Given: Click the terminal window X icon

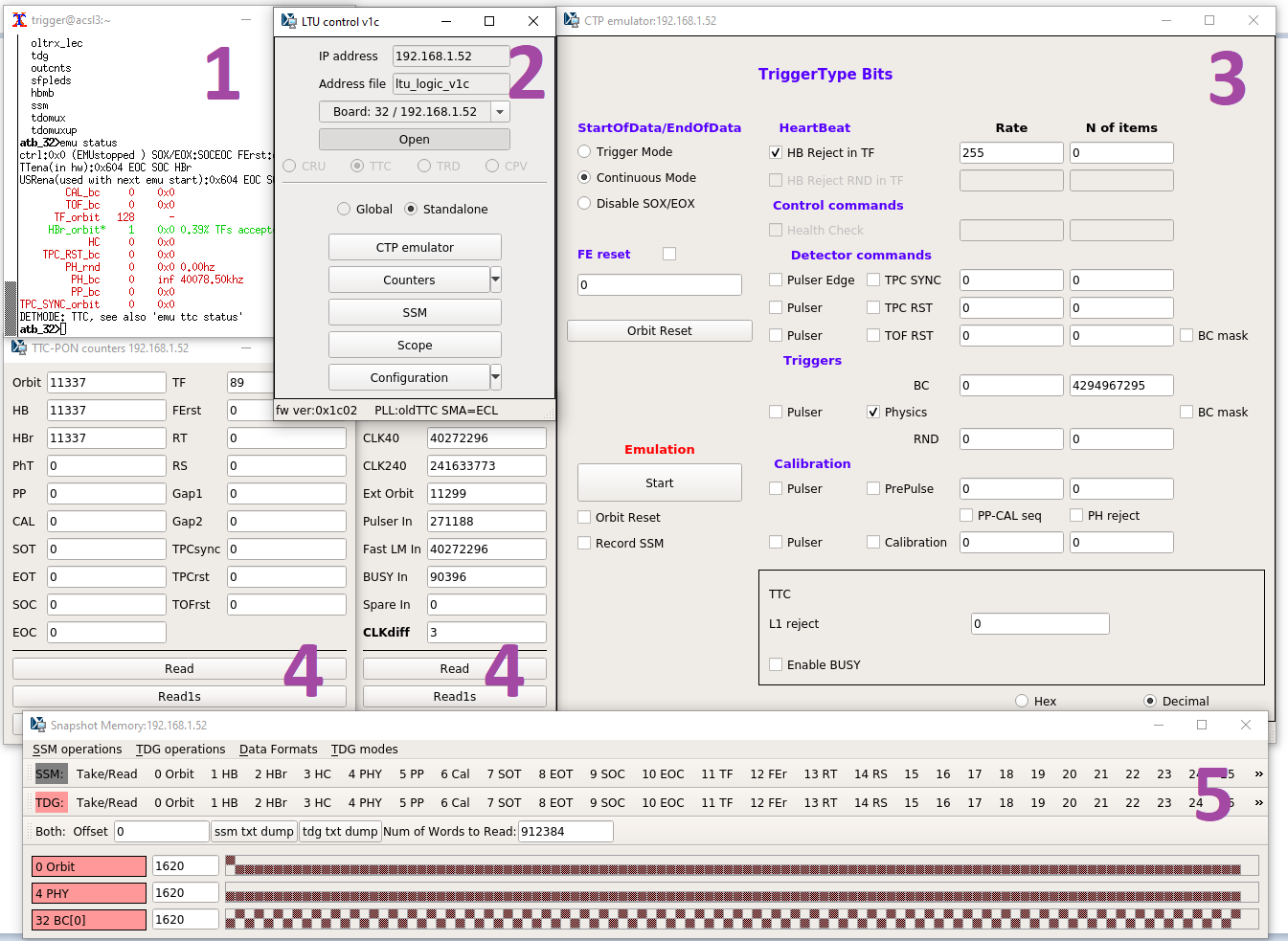Looking at the screenshot, I should [19, 19].
